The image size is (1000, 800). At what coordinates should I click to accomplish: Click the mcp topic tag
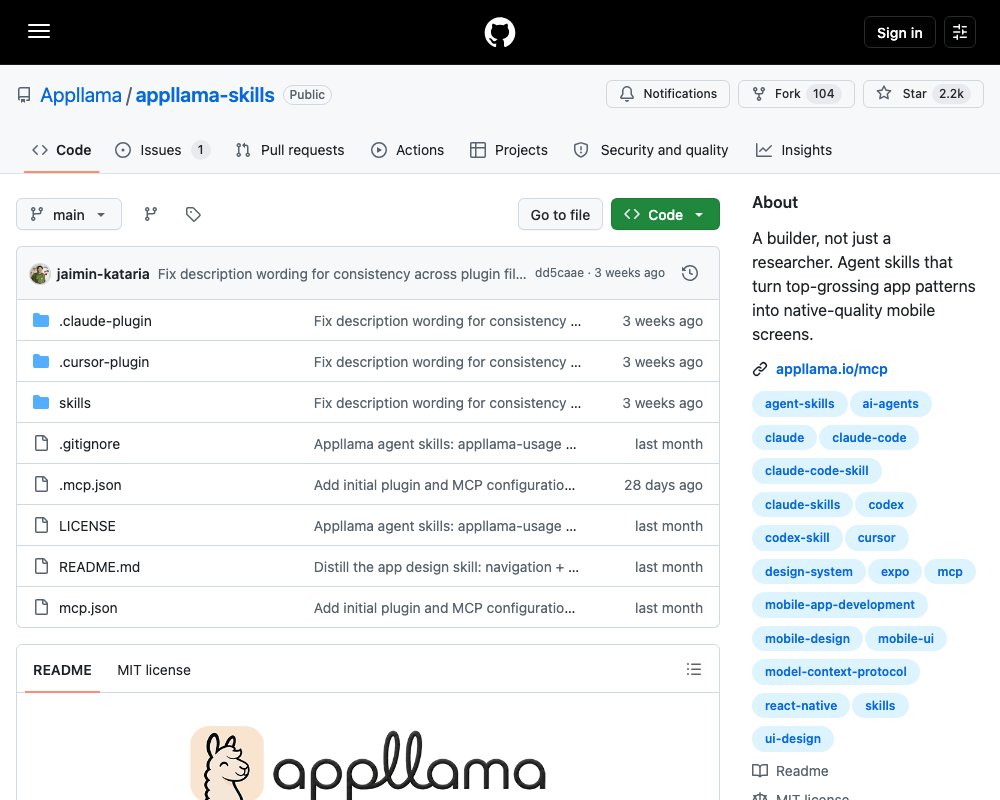tap(950, 572)
